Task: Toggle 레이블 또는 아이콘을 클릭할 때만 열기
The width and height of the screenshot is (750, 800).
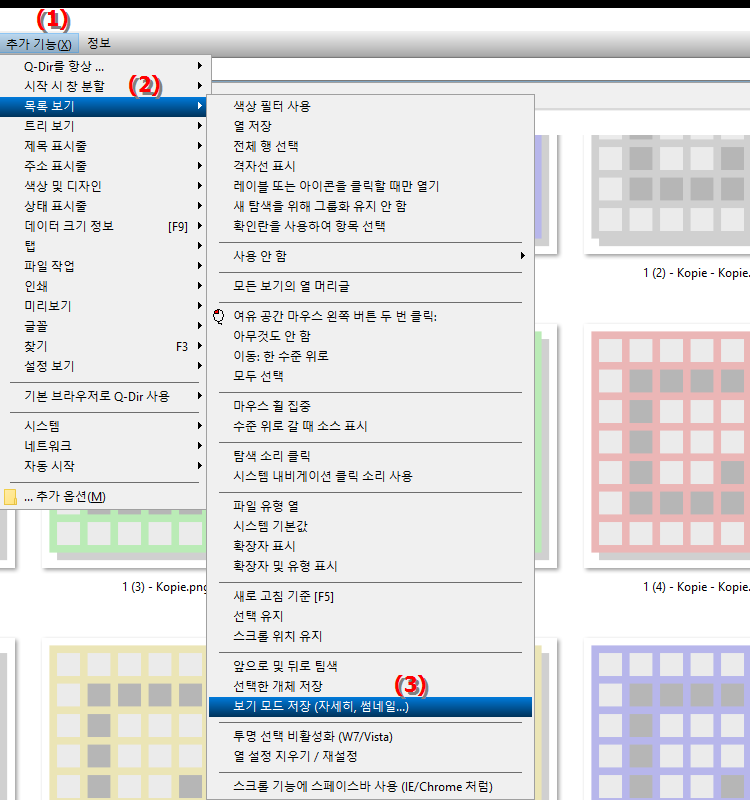Action: [370, 186]
